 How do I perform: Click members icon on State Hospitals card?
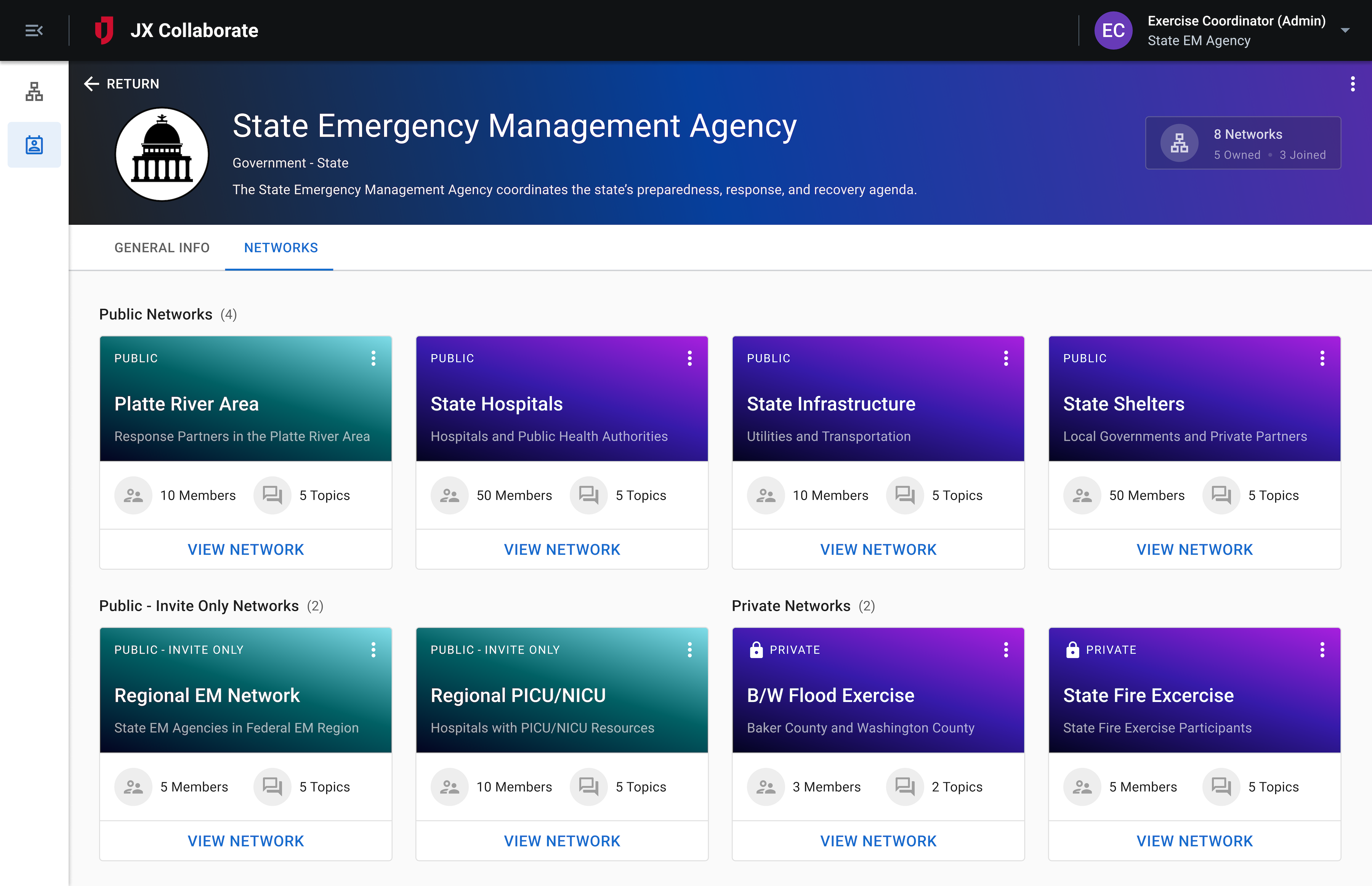point(449,495)
